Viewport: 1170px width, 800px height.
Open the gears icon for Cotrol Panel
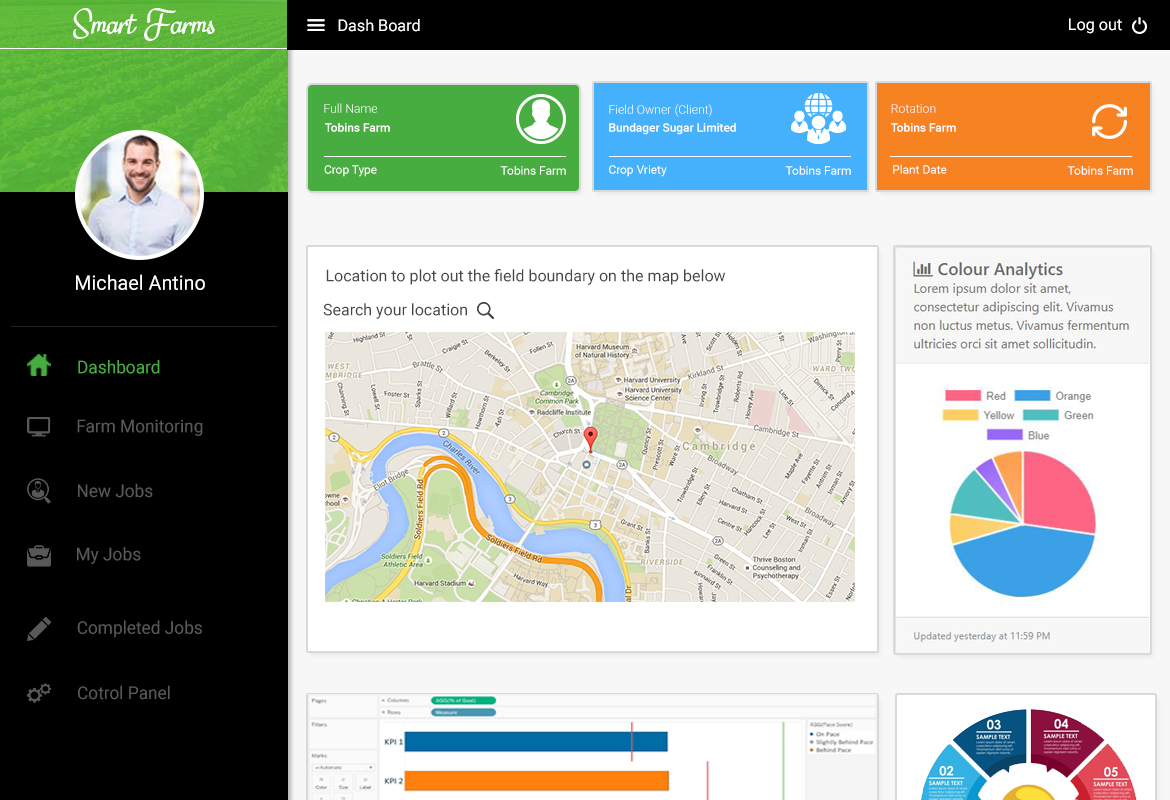pyautogui.click(x=39, y=693)
